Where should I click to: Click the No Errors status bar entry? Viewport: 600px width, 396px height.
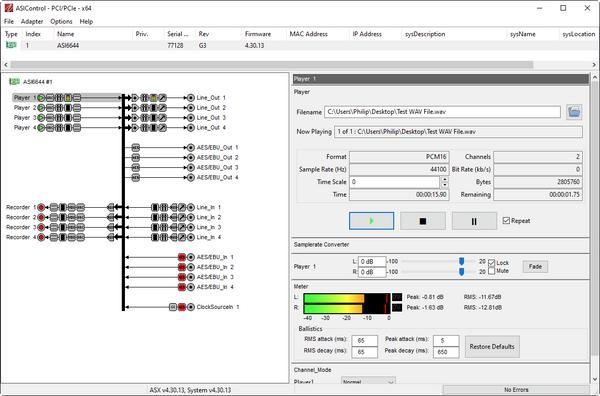coord(516,389)
